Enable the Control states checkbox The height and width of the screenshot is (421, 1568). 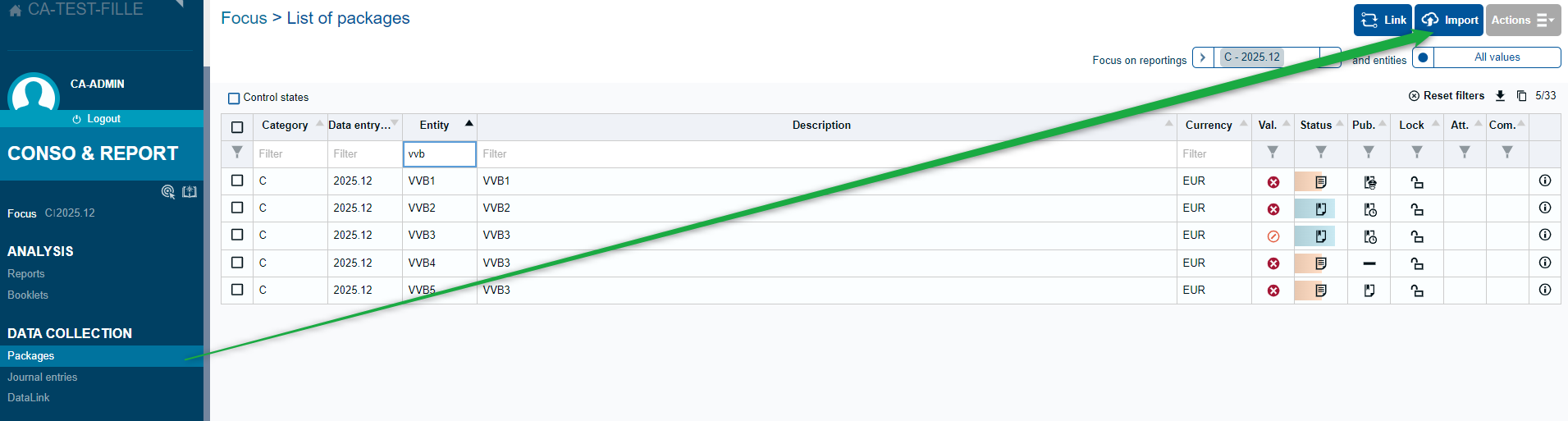coord(234,98)
